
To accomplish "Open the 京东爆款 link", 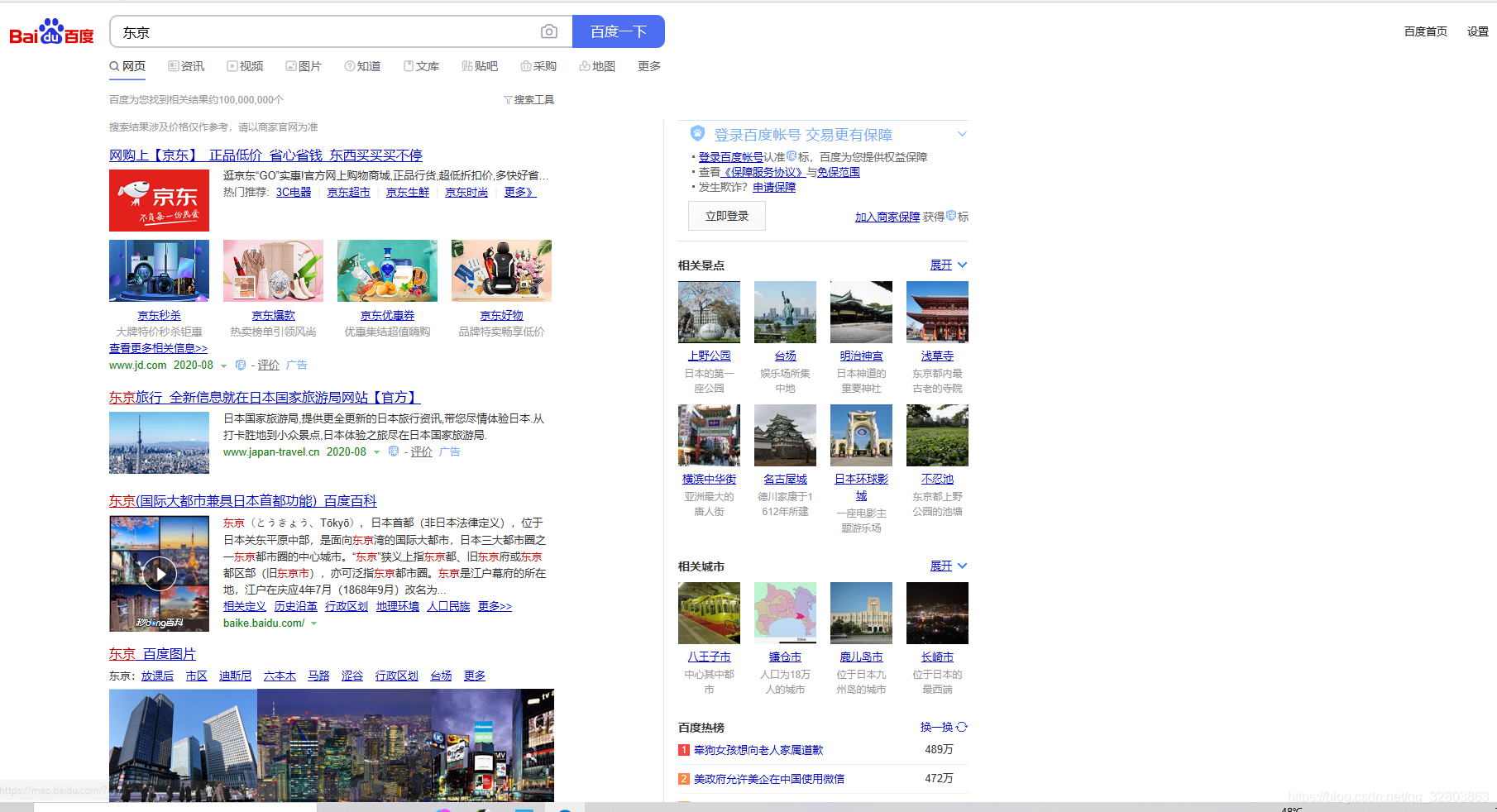I will point(273,315).
